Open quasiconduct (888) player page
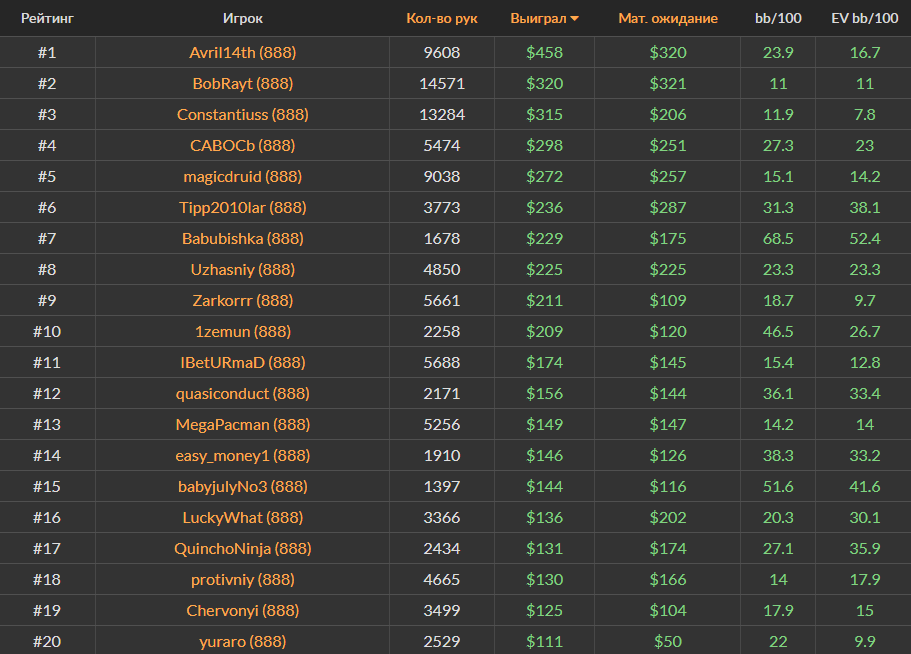This screenshot has height=654, width=911. coord(242,393)
